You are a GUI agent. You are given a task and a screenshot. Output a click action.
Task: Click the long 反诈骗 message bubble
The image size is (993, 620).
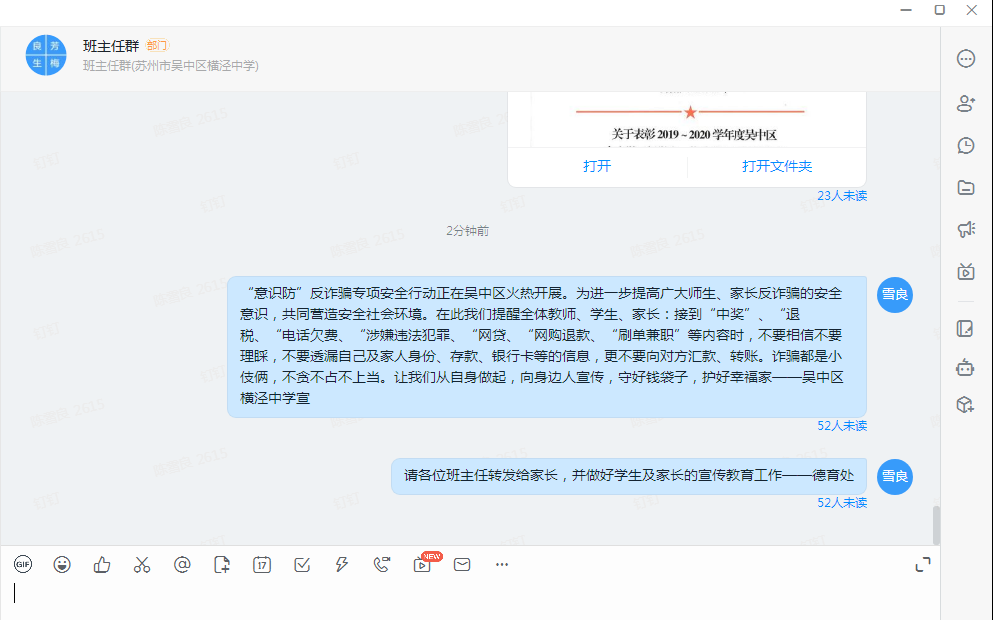click(x=547, y=346)
